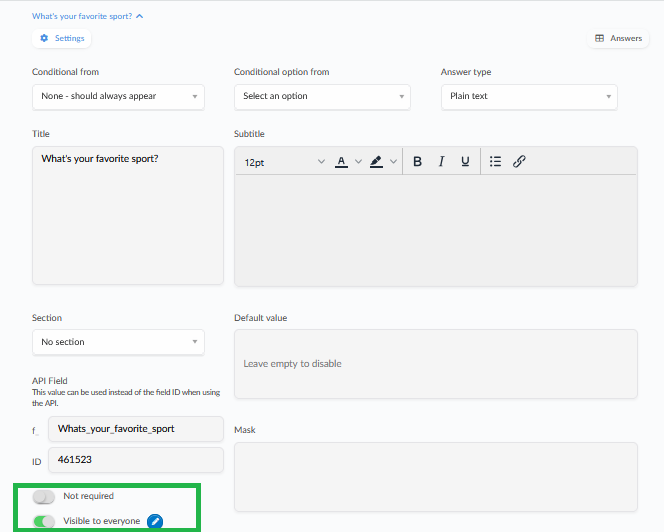664x532 pixels.
Task: Open the Answers button
Action: click(618, 38)
